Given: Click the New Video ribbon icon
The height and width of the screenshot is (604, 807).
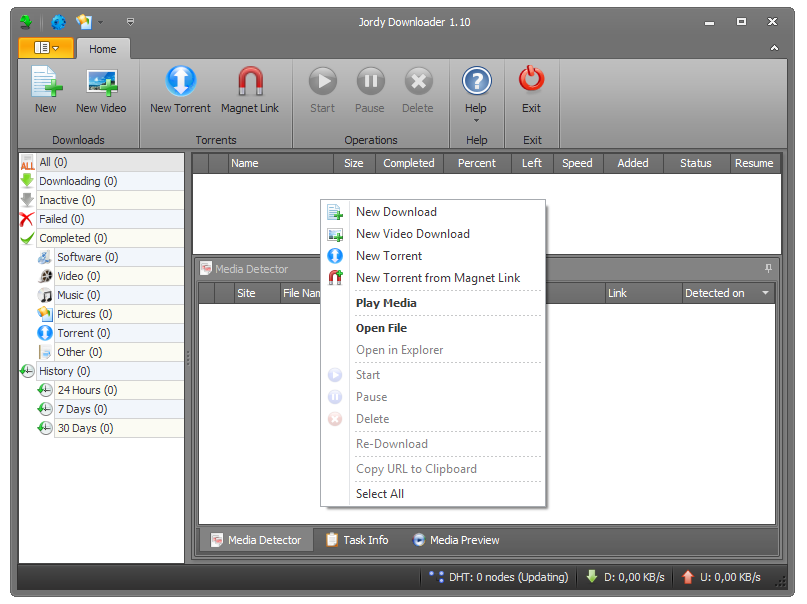Looking at the screenshot, I should (101, 82).
